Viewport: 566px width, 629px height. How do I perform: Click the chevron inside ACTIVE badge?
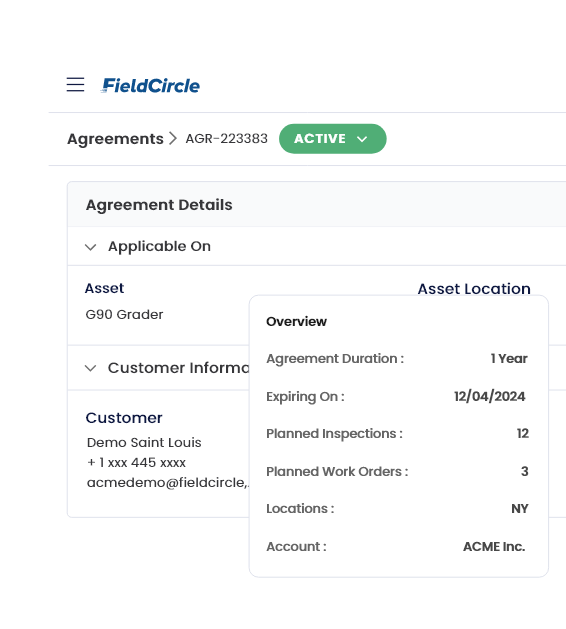tap(362, 139)
